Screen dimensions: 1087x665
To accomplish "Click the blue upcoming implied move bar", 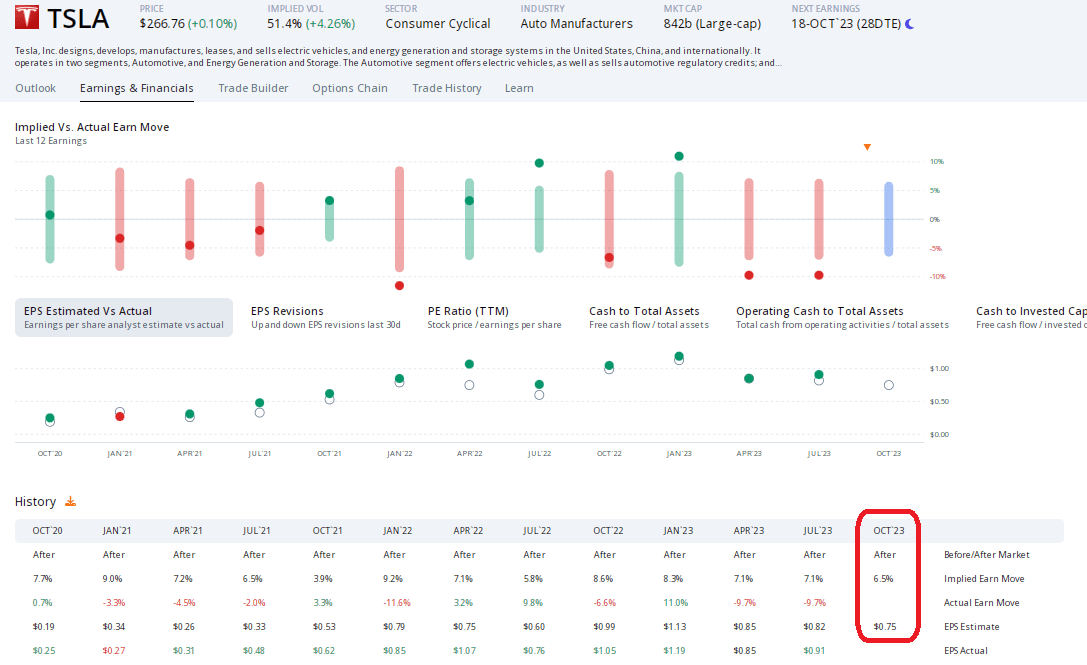I will [x=889, y=219].
